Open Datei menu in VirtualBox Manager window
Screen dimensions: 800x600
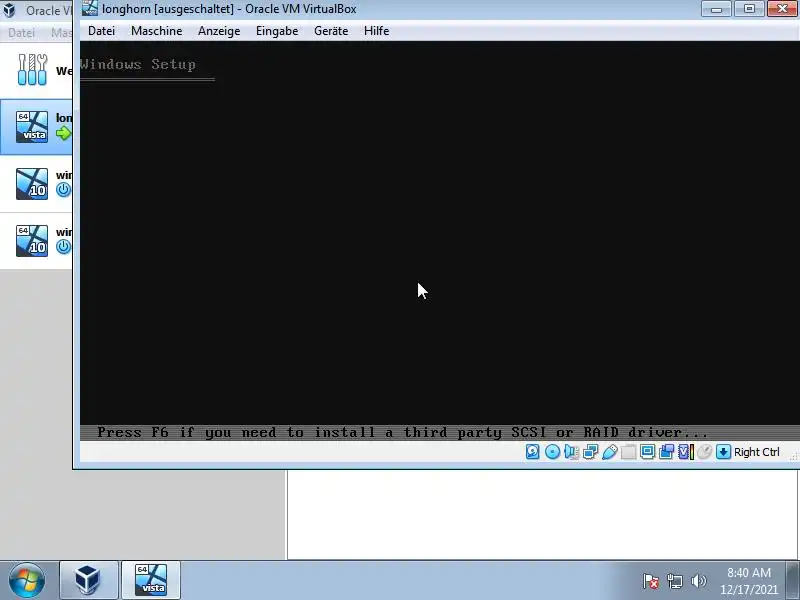(x=21, y=33)
